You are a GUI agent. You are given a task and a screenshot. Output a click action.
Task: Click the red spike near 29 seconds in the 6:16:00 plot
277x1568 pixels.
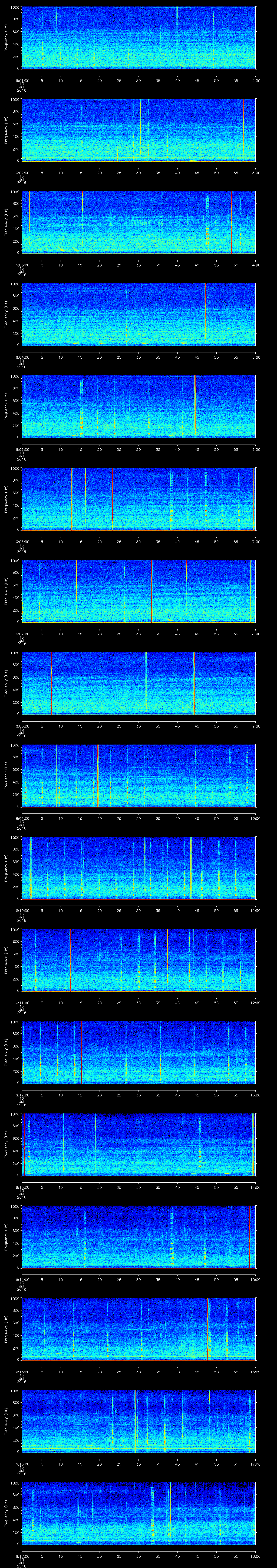135,1421
